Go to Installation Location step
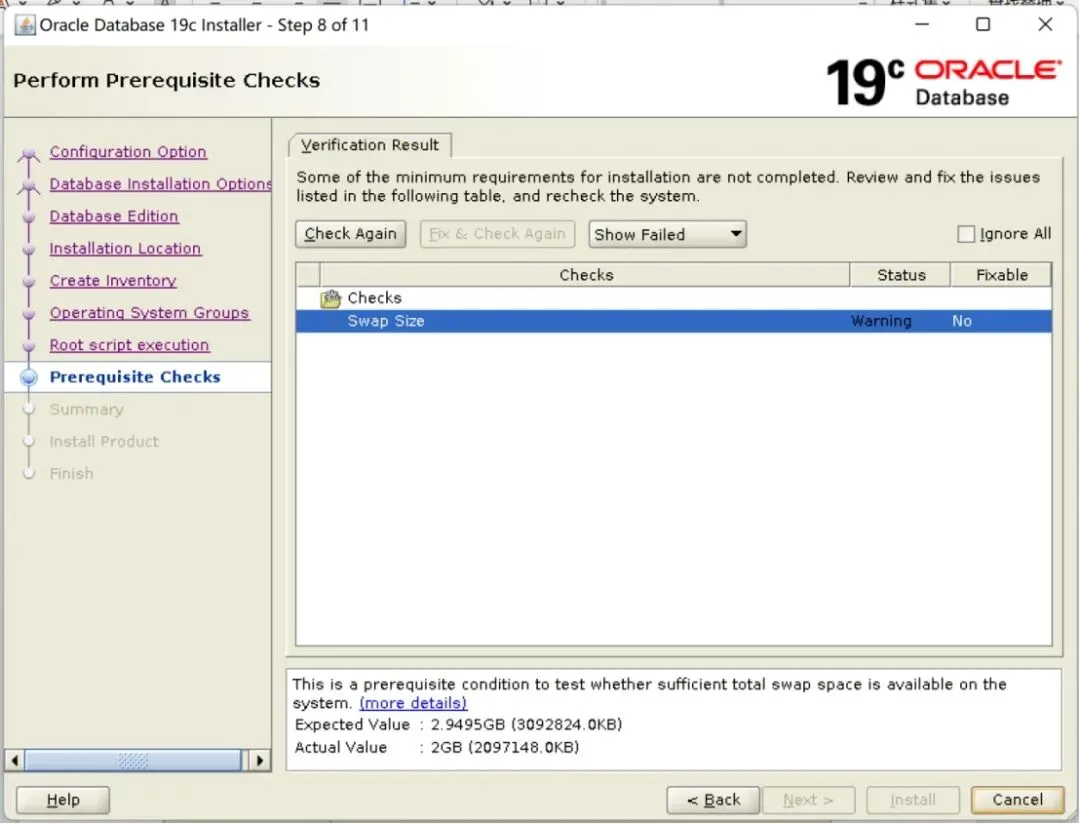 [125, 249]
